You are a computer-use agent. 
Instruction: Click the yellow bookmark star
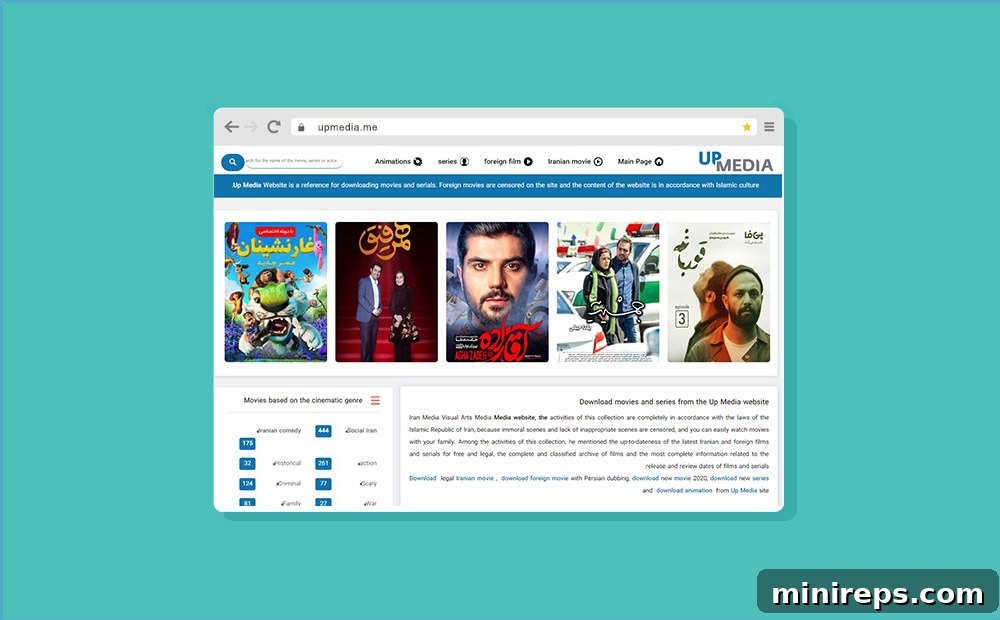tap(746, 127)
